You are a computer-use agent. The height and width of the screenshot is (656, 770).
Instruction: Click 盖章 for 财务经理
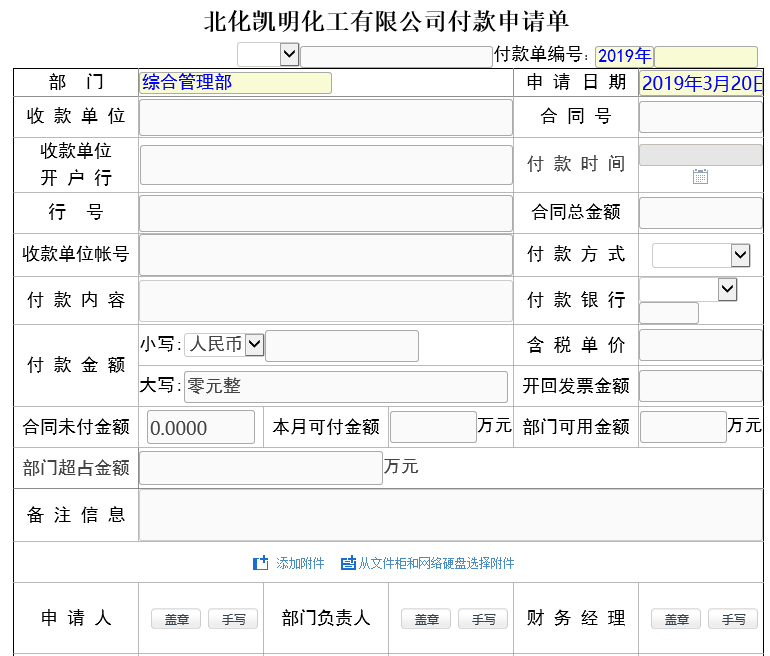tap(676, 619)
